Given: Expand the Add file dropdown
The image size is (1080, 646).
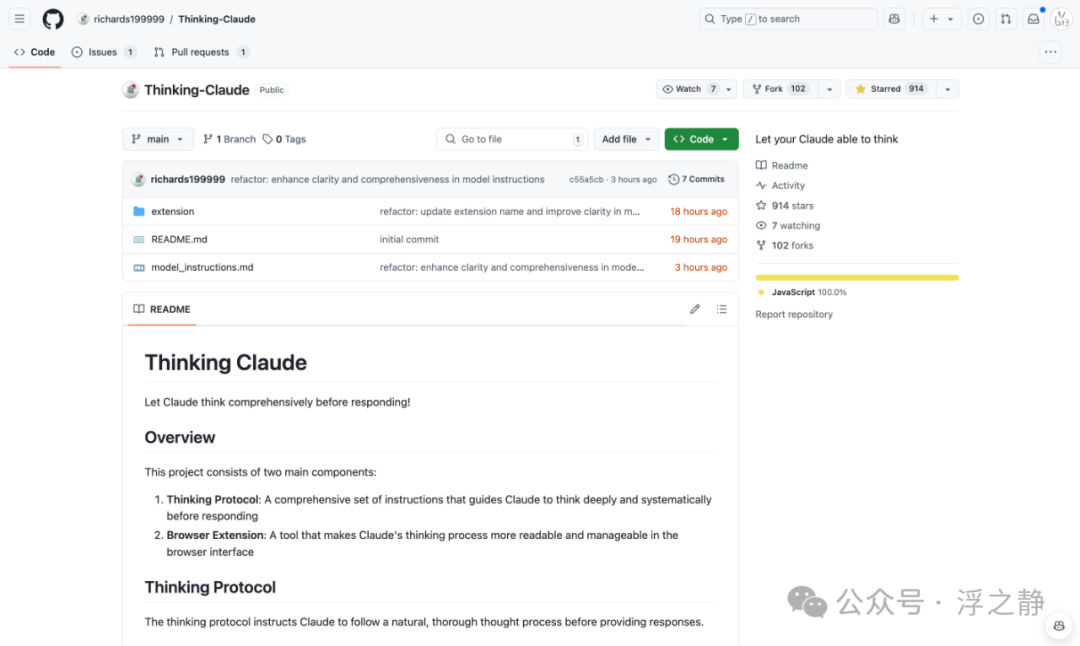Looking at the screenshot, I should pyautogui.click(x=626, y=139).
